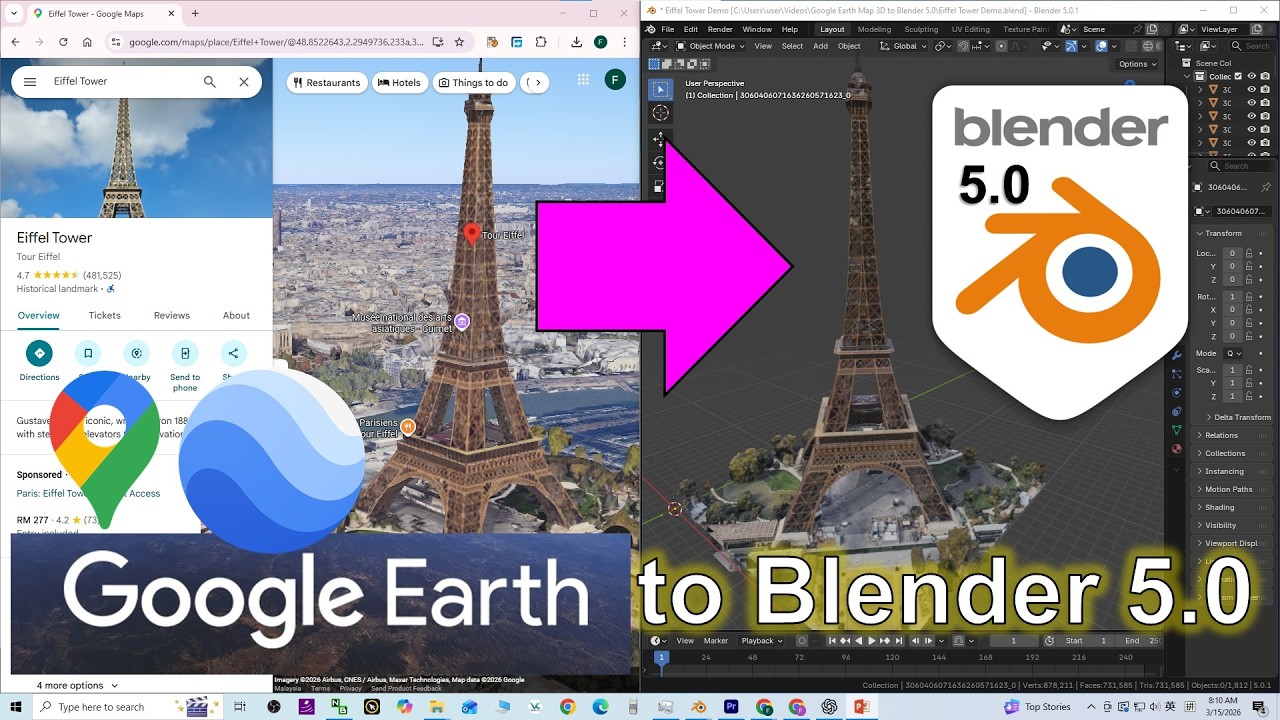Open the Google apps grid in Maps
1280x720 pixels.
(x=583, y=80)
